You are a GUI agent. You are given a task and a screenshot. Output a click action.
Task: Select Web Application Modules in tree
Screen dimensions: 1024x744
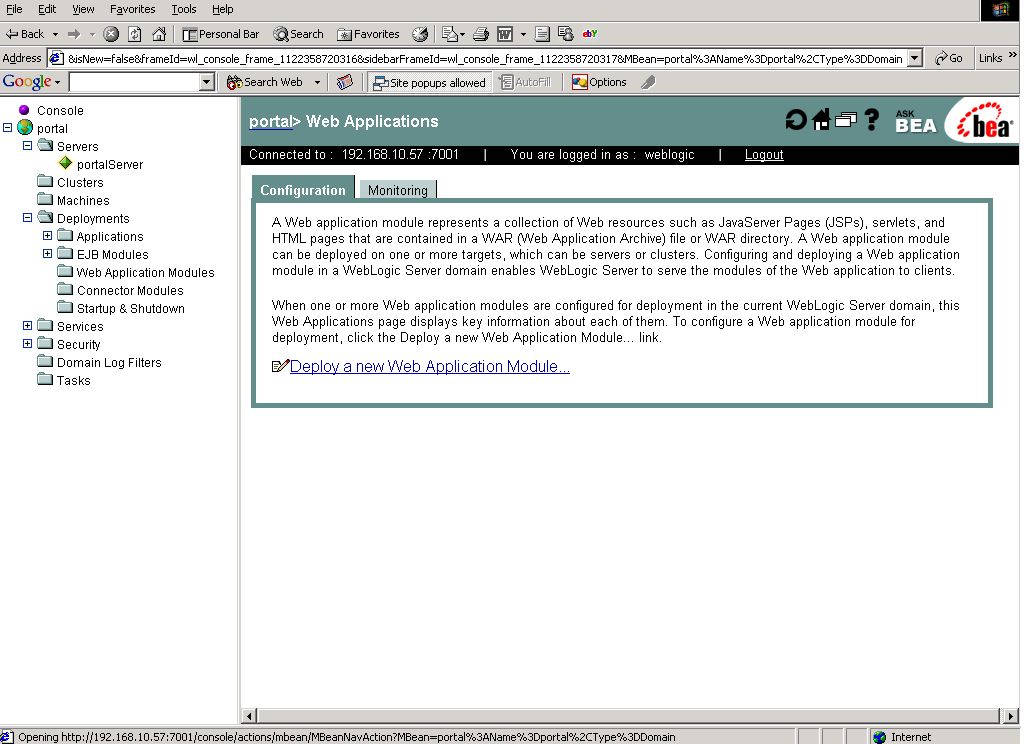click(x=145, y=272)
